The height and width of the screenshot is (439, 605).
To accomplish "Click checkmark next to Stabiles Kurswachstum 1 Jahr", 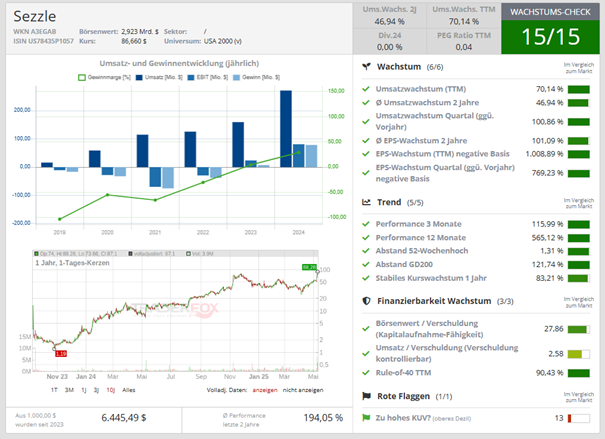I will coord(366,278).
